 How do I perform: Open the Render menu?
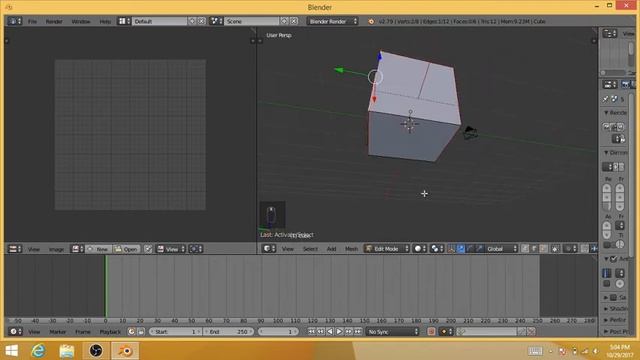(x=54, y=21)
